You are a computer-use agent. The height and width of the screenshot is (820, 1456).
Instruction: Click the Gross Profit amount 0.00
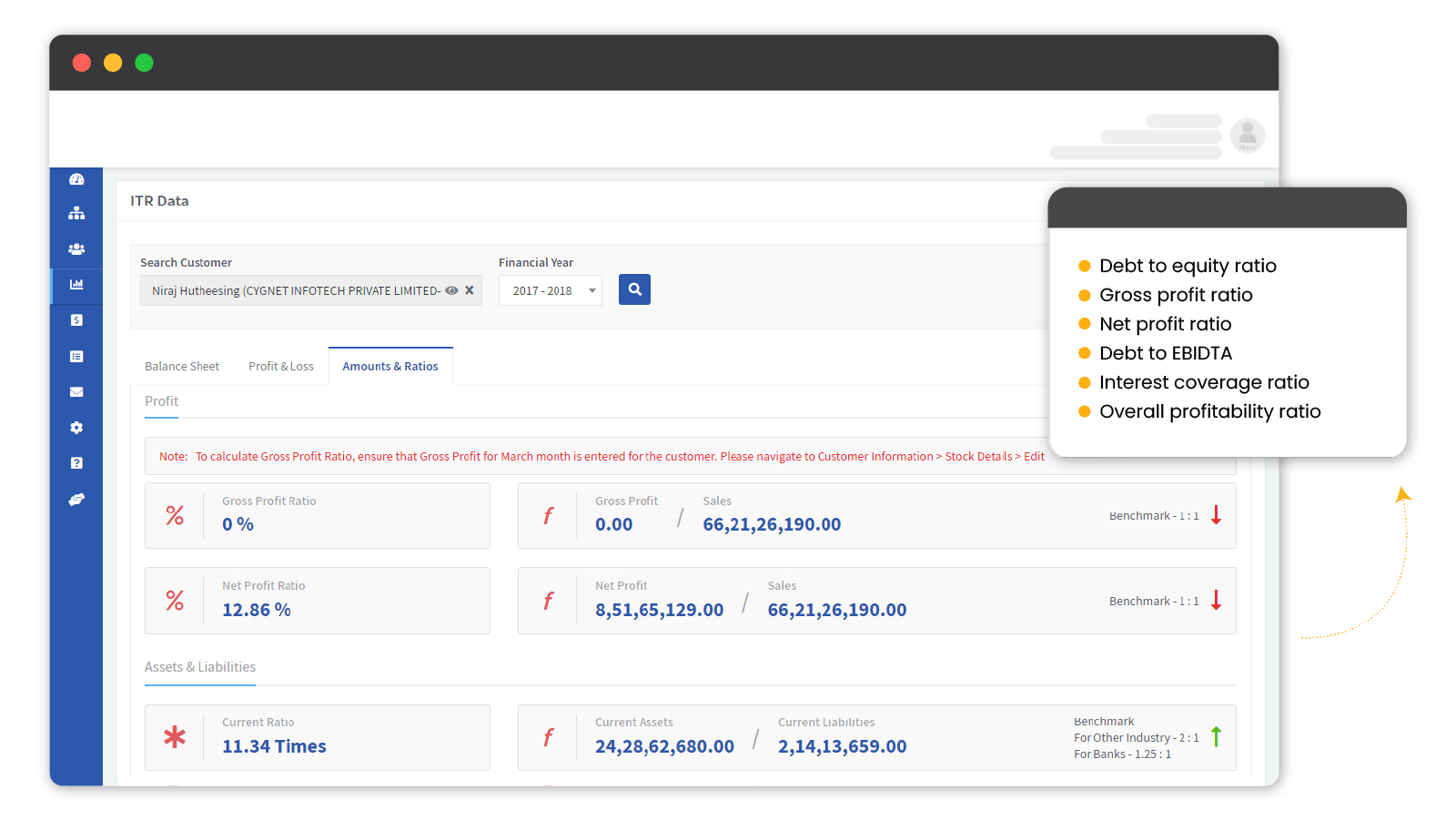[613, 524]
